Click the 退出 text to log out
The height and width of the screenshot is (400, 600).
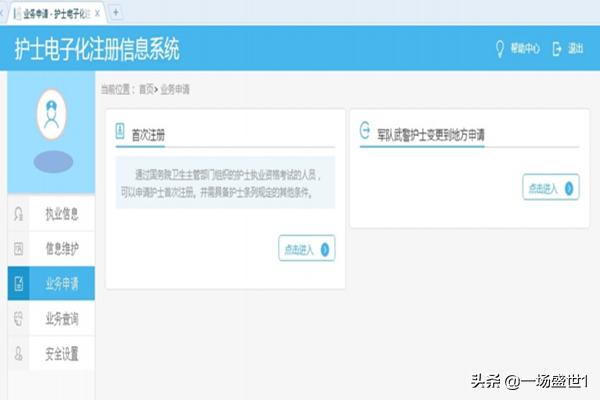coord(575,48)
